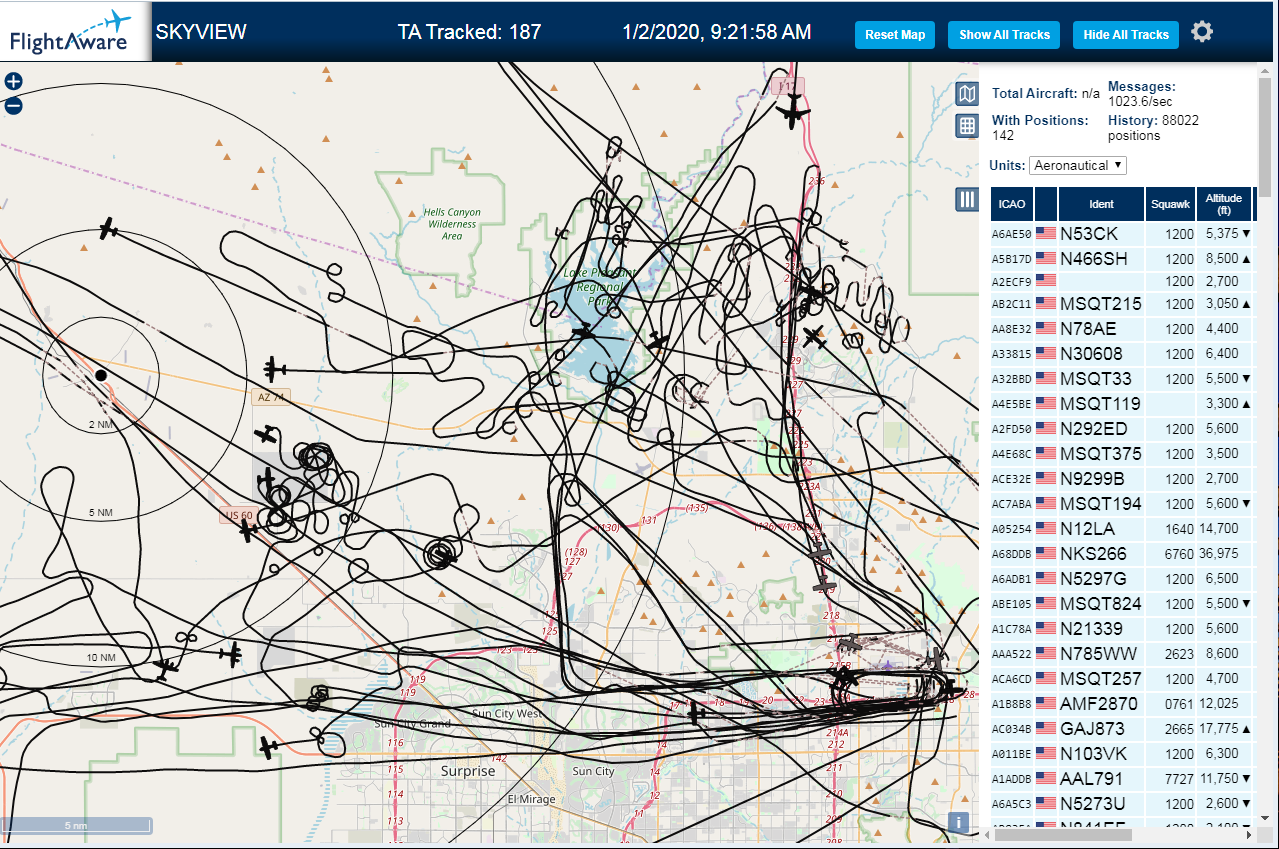Click the date and time display
This screenshot has height=849, width=1279.
[x=716, y=32]
